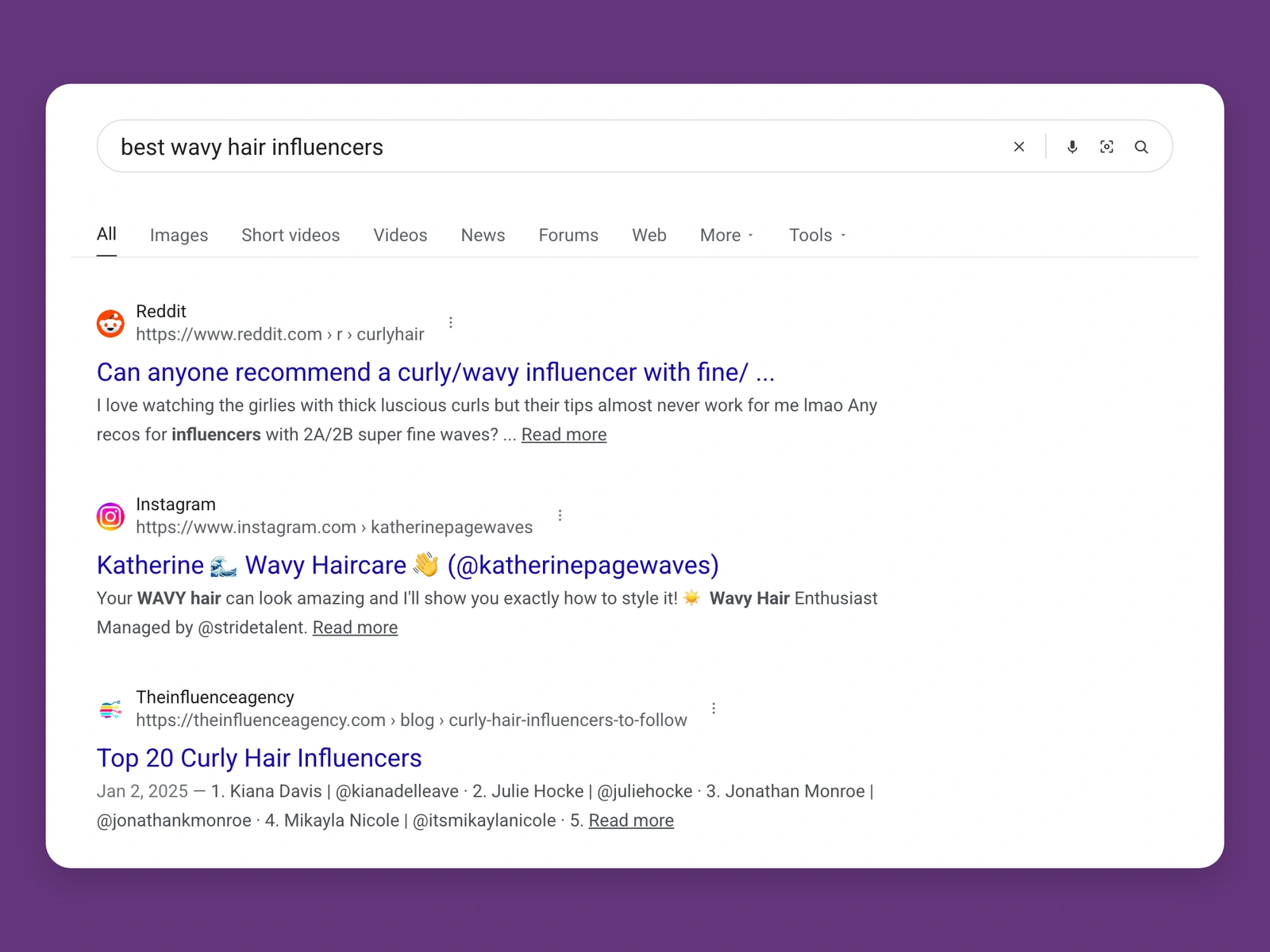1270x952 pixels.
Task: Click Read more under the Instagram result
Action: point(355,628)
